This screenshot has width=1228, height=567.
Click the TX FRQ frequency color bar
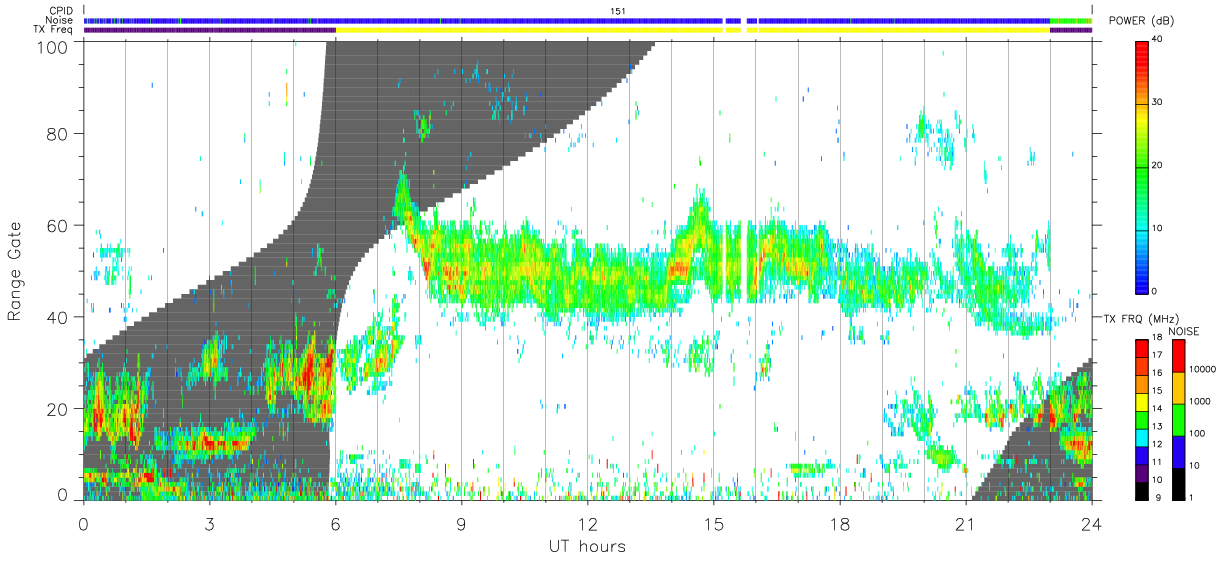(1141, 420)
